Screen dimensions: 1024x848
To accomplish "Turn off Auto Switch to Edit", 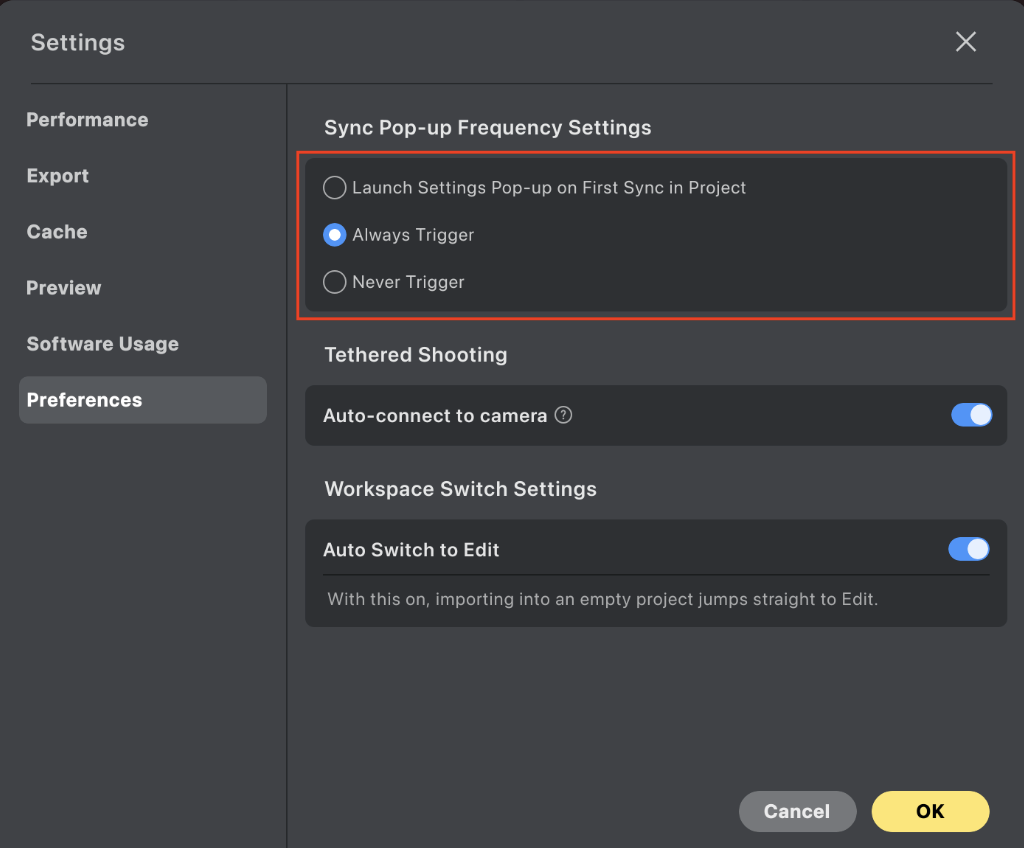I will [x=969, y=549].
